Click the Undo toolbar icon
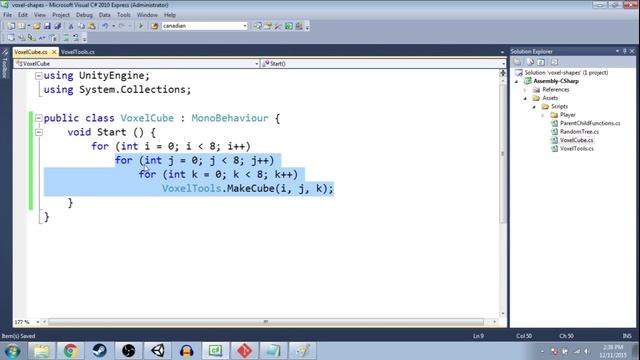The width and height of the screenshot is (640, 360). (x=105, y=26)
